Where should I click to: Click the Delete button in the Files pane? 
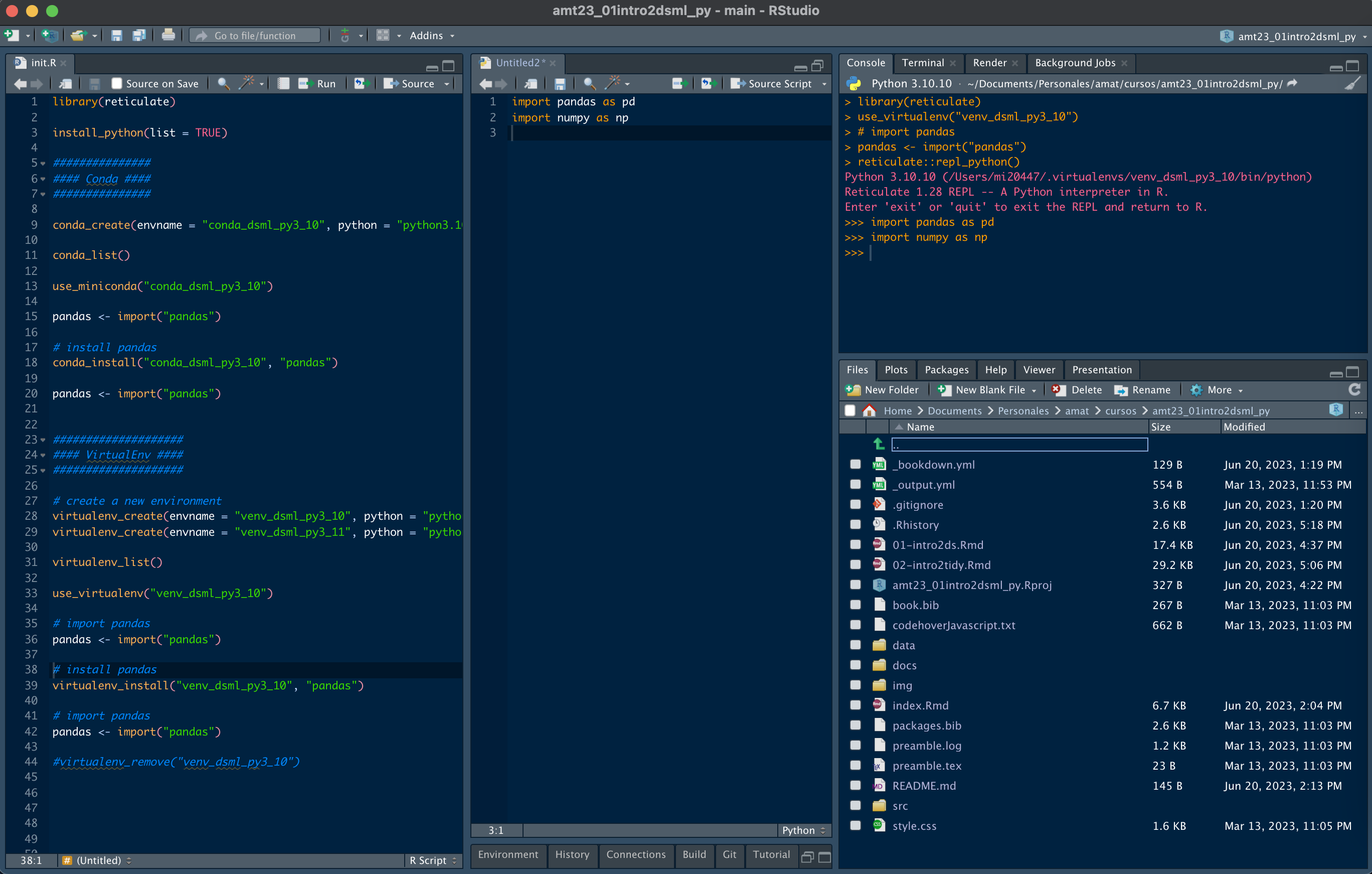pyautogui.click(x=1077, y=390)
